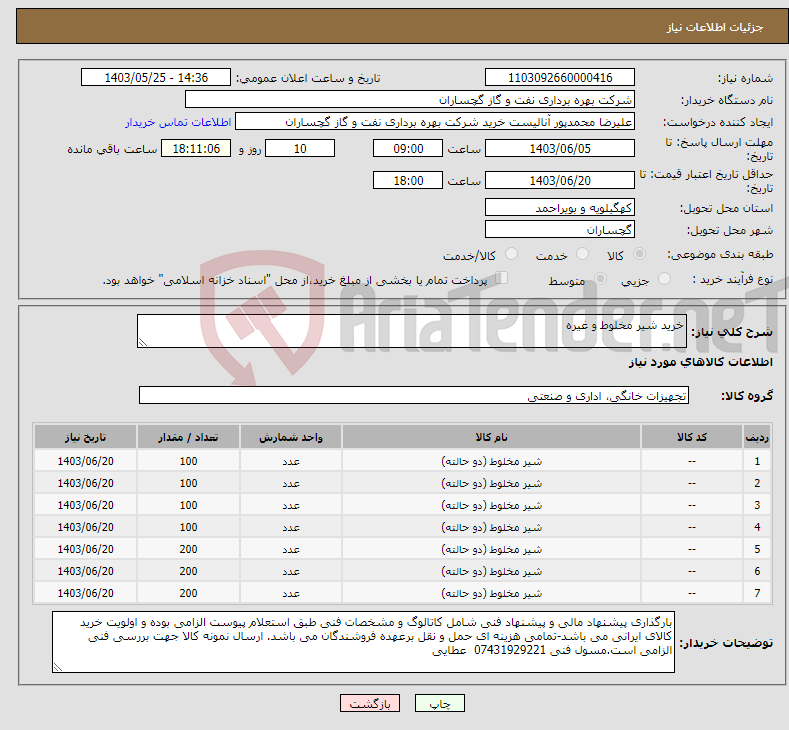Click the delivery city field گچساران

560,229
